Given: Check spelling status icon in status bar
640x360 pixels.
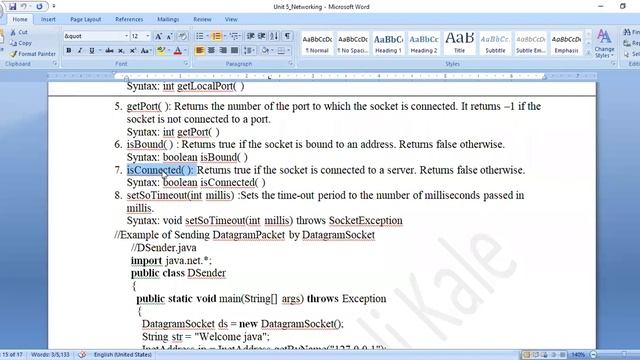Looking at the screenshot, I should (82, 354).
